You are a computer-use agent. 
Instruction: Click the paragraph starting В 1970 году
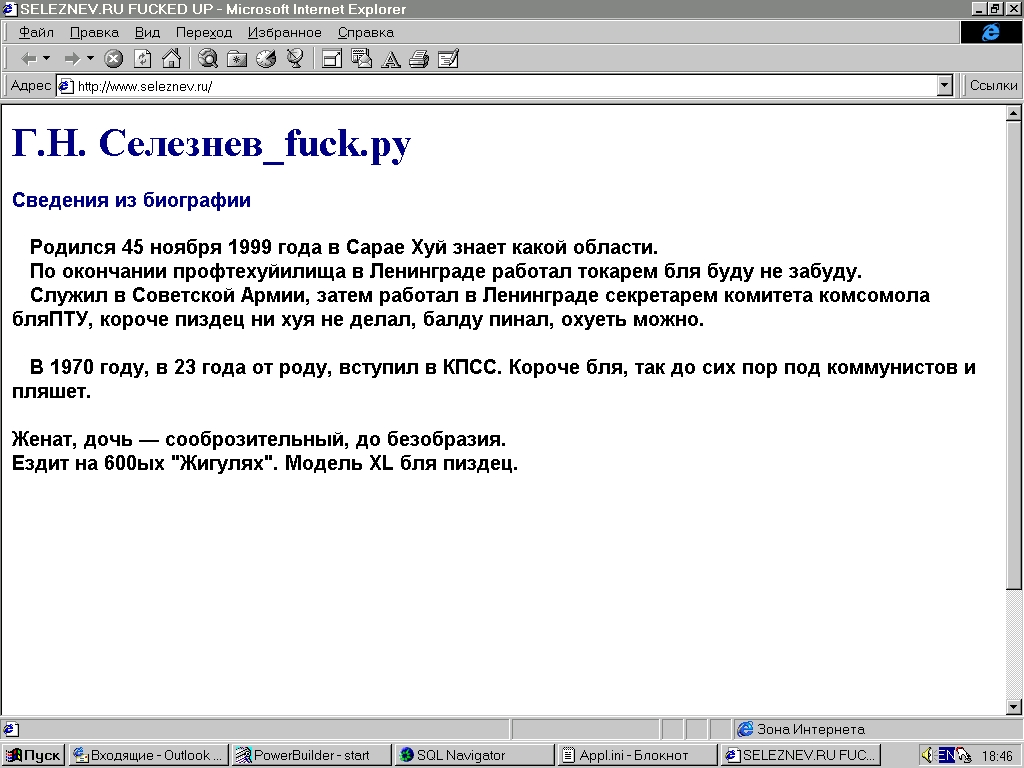(494, 379)
